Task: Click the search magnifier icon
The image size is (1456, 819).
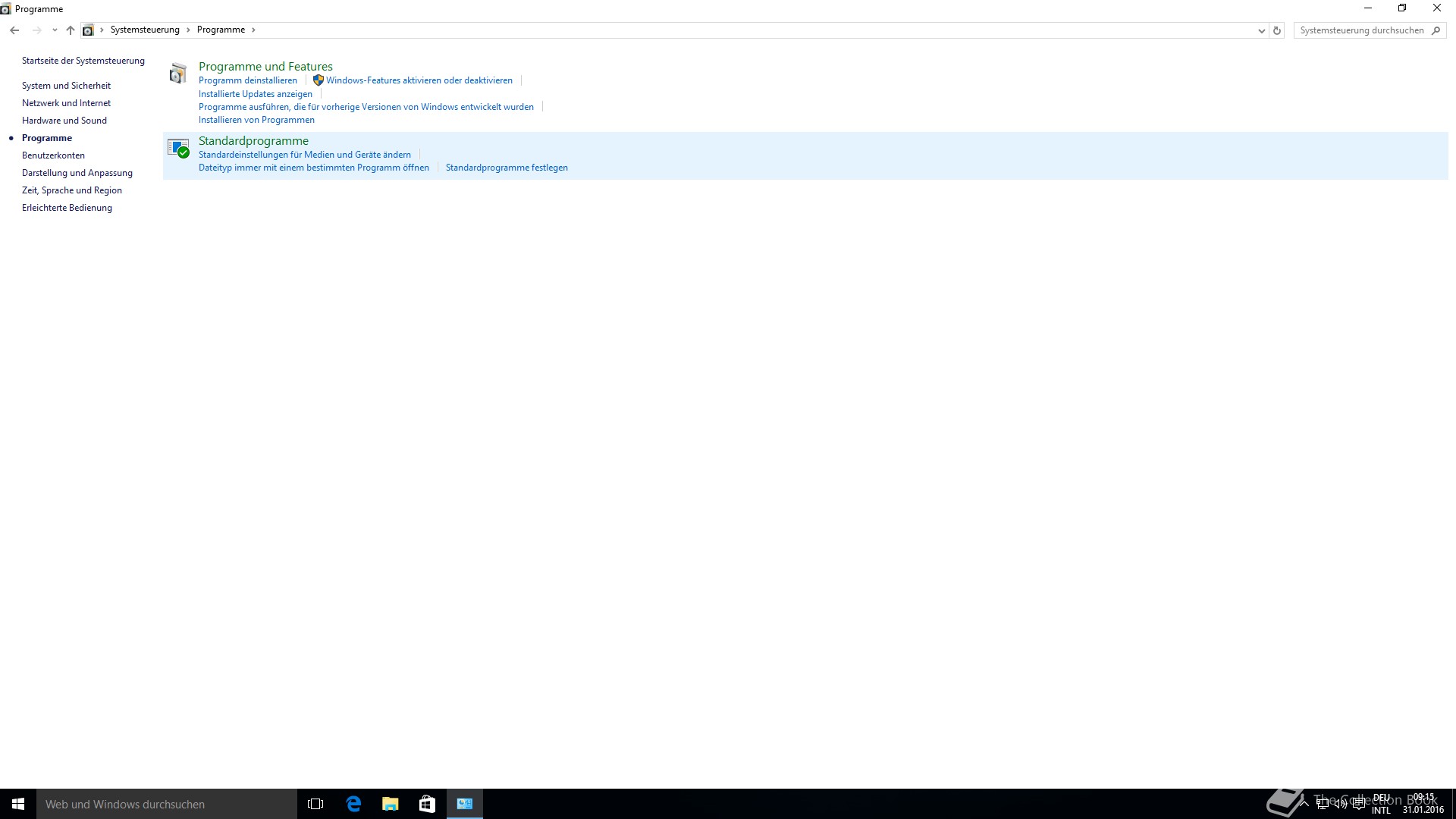Action: tap(1436, 30)
